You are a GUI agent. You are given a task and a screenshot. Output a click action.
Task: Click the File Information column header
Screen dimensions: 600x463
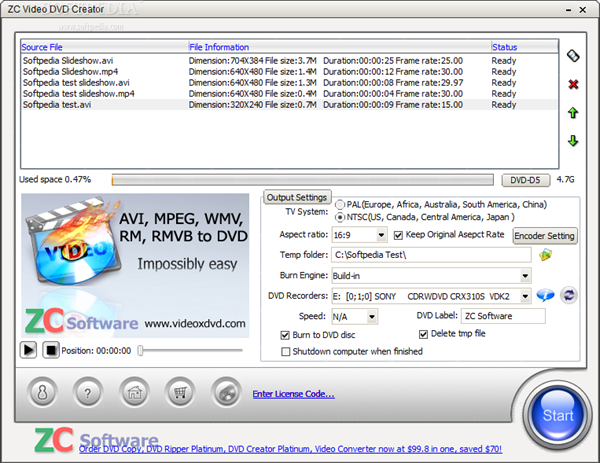pyautogui.click(x=340, y=47)
